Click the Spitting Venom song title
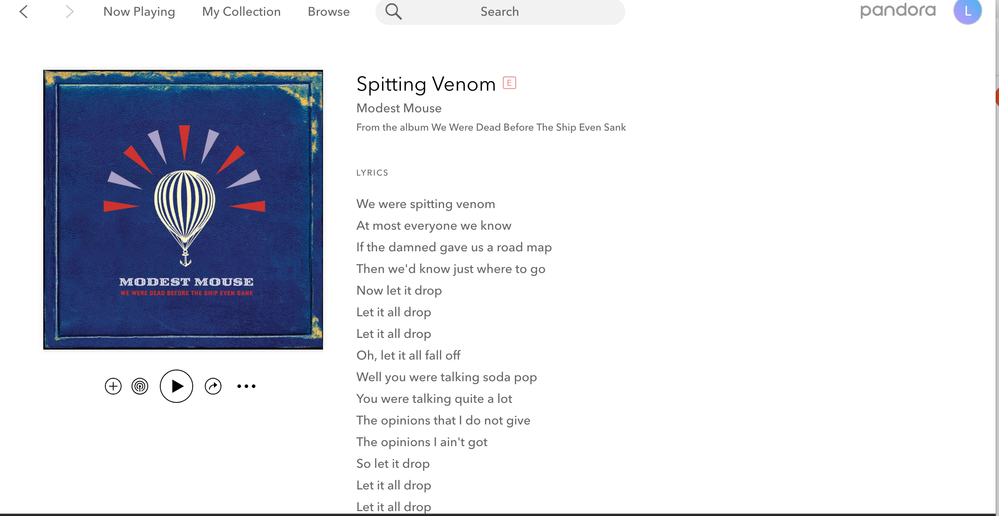The image size is (999, 516). 426,84
